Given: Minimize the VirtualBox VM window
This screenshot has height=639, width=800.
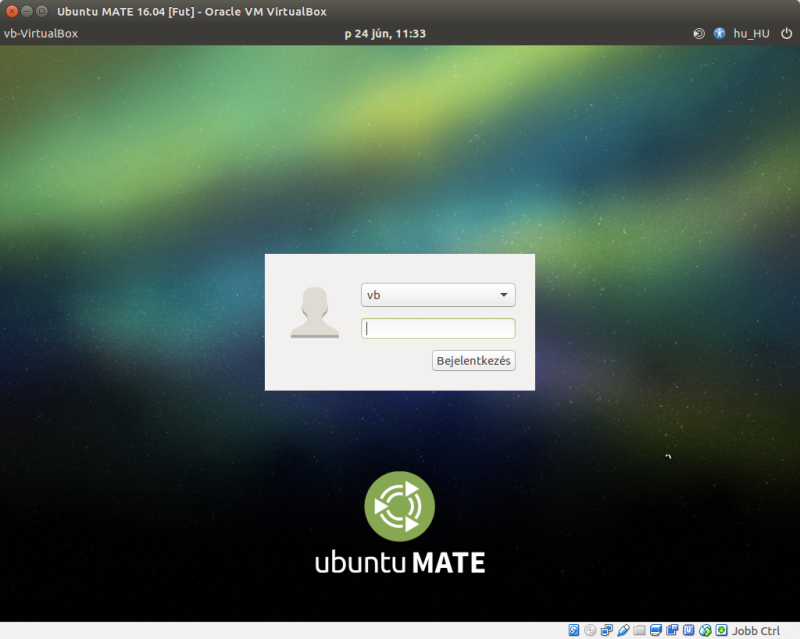Looking at the screenshot, I should point(27,11).
